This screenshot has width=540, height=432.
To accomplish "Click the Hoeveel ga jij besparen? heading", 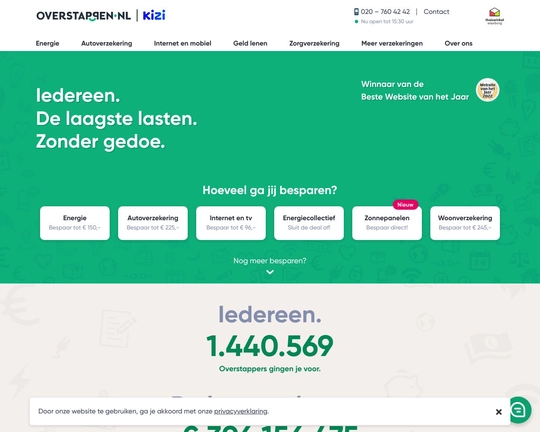I will pyautogui.click(x=270, y=190).
